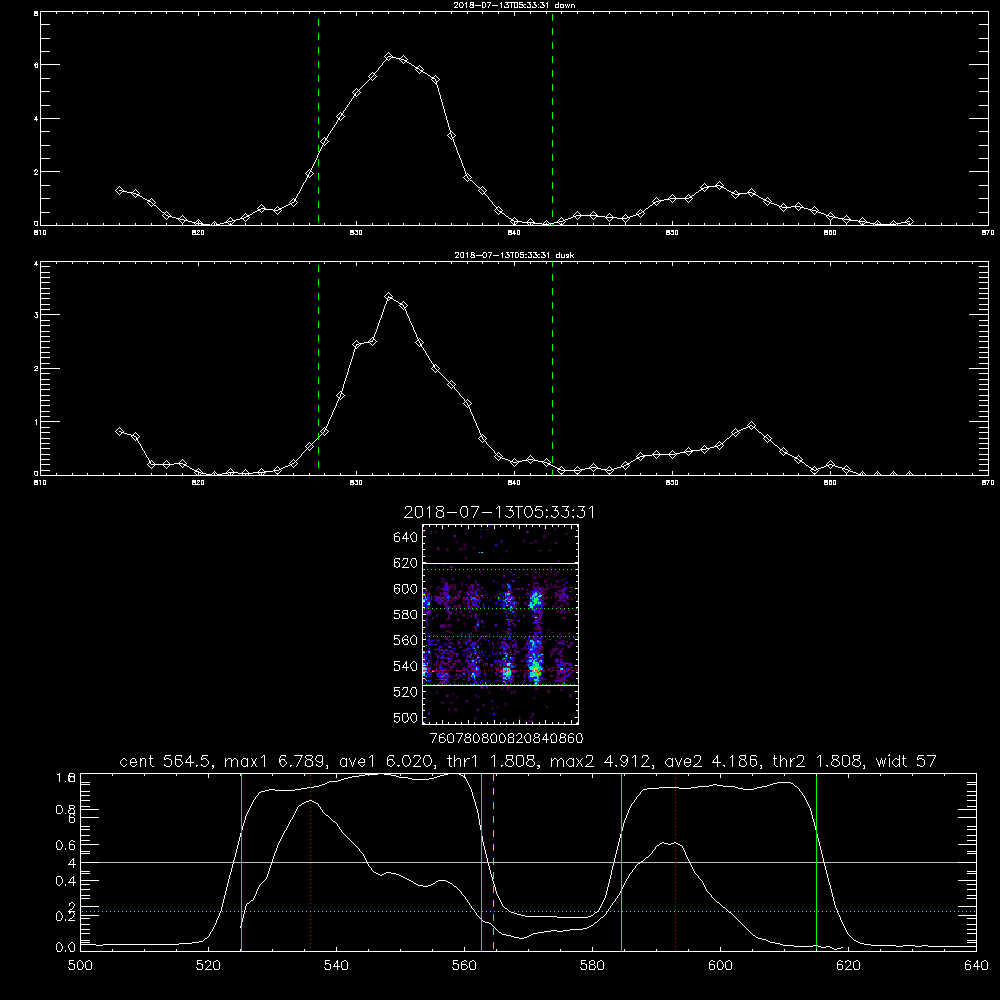Click x-axis label 560 on bottom plot
Image resolution: width=1000 pixels, height=1000 pixels.
coord(464,966)
